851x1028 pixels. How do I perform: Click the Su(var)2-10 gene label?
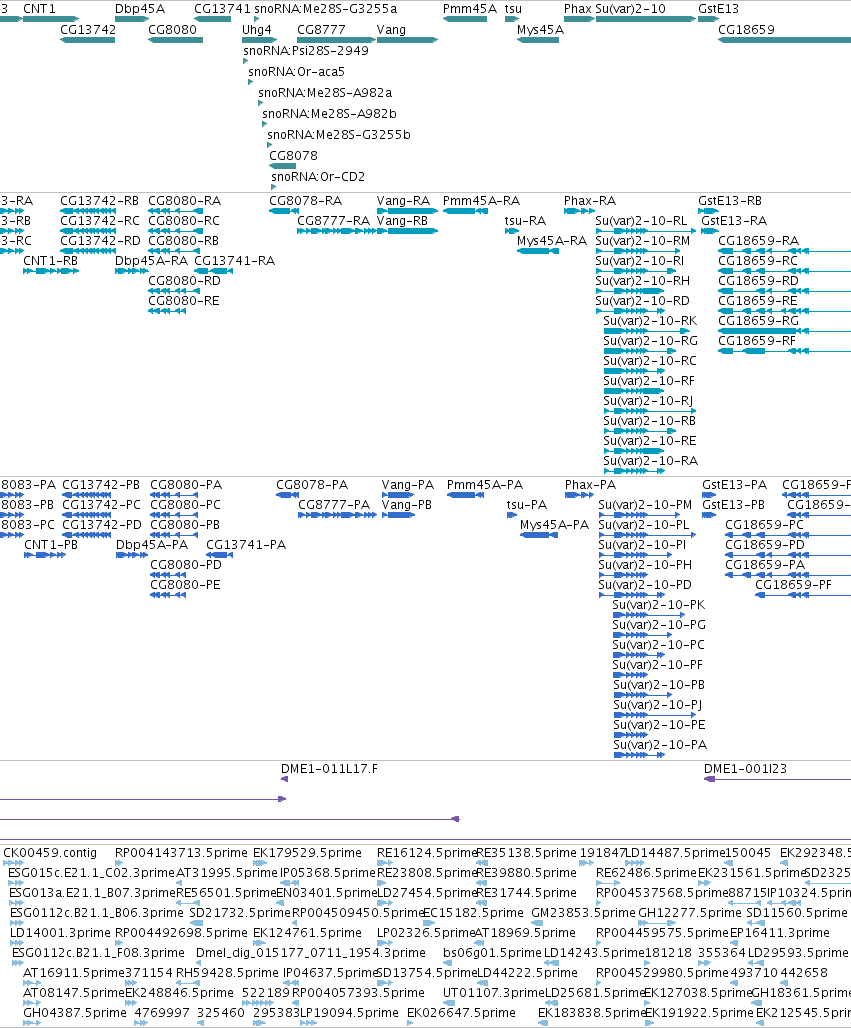pyautogui.click(x=630, y=9)
